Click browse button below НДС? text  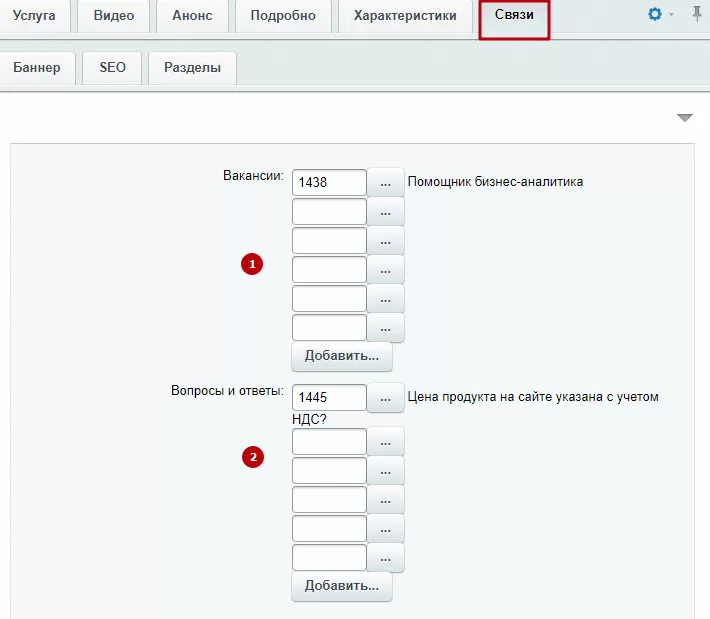point(385,442)
